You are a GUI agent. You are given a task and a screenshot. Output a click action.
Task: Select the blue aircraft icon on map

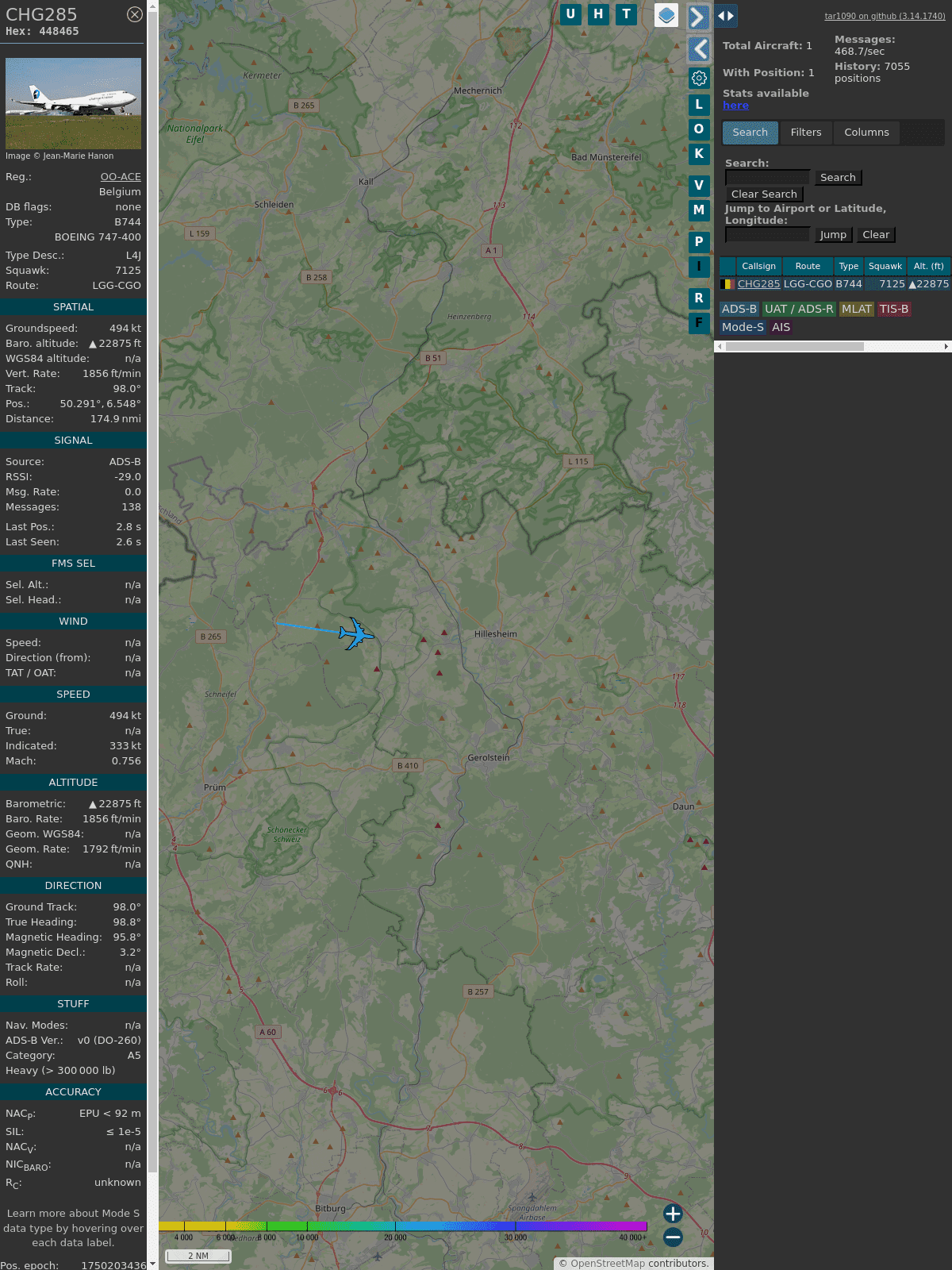356,633
